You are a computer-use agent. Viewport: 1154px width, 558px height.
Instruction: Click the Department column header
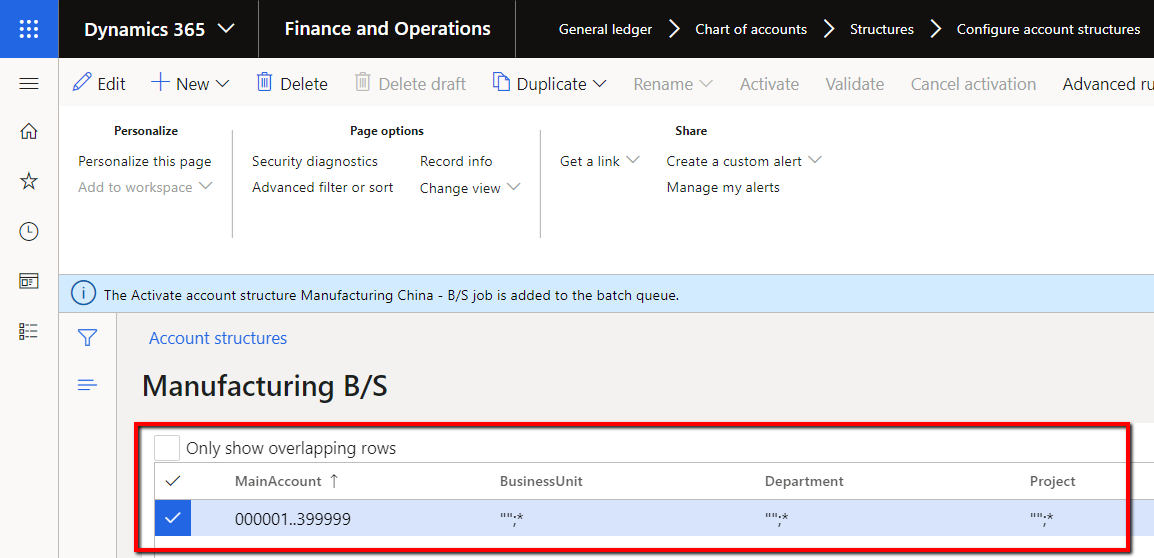(x=804, y=481)
